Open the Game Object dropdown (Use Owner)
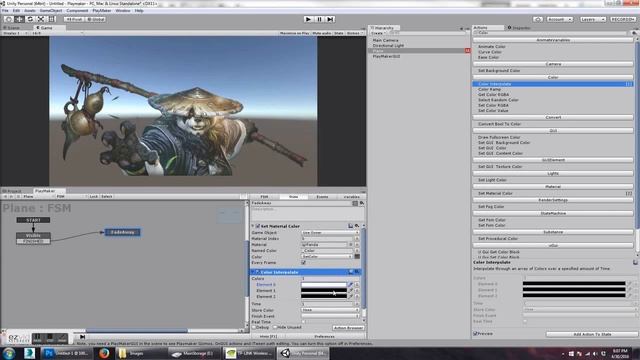 click(330, 232)
